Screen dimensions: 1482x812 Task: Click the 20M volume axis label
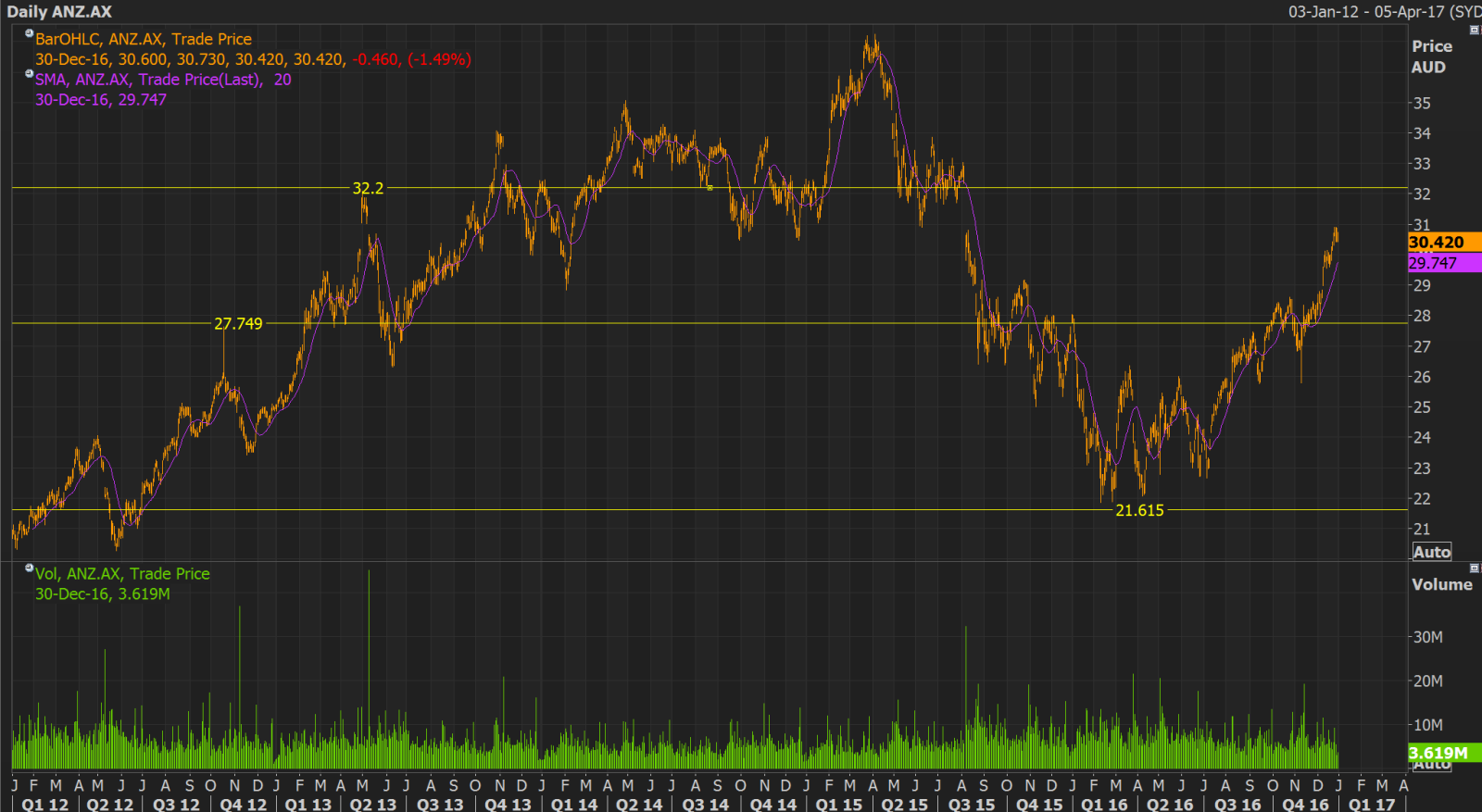[x=1427, y=681]
